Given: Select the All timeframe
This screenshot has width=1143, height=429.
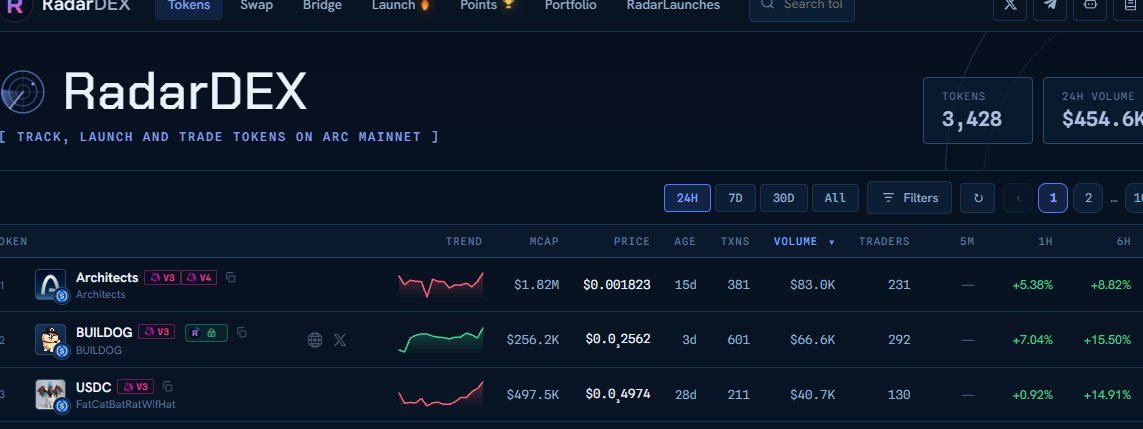Looking at the screenshot, I should click(x=835, y=198).
